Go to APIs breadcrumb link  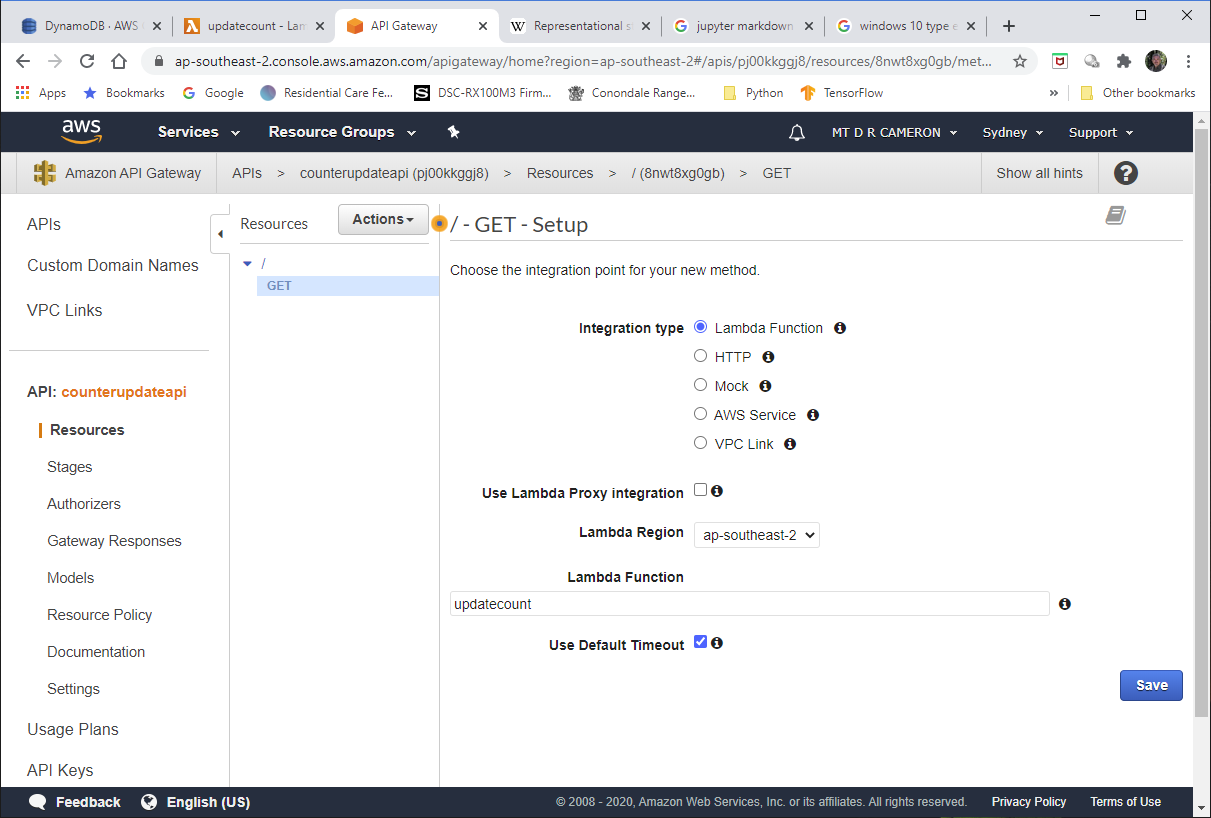(247, 173)
